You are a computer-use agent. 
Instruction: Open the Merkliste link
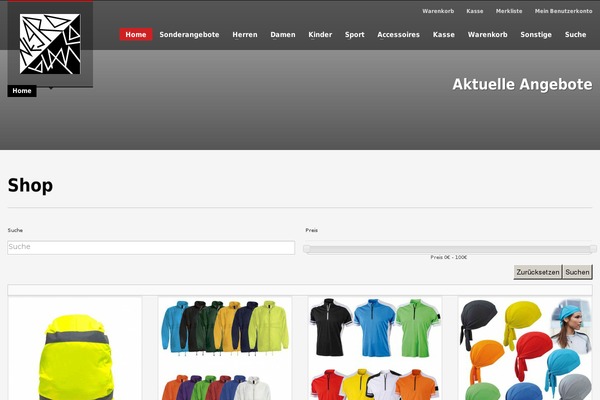[x=509, y=11]
